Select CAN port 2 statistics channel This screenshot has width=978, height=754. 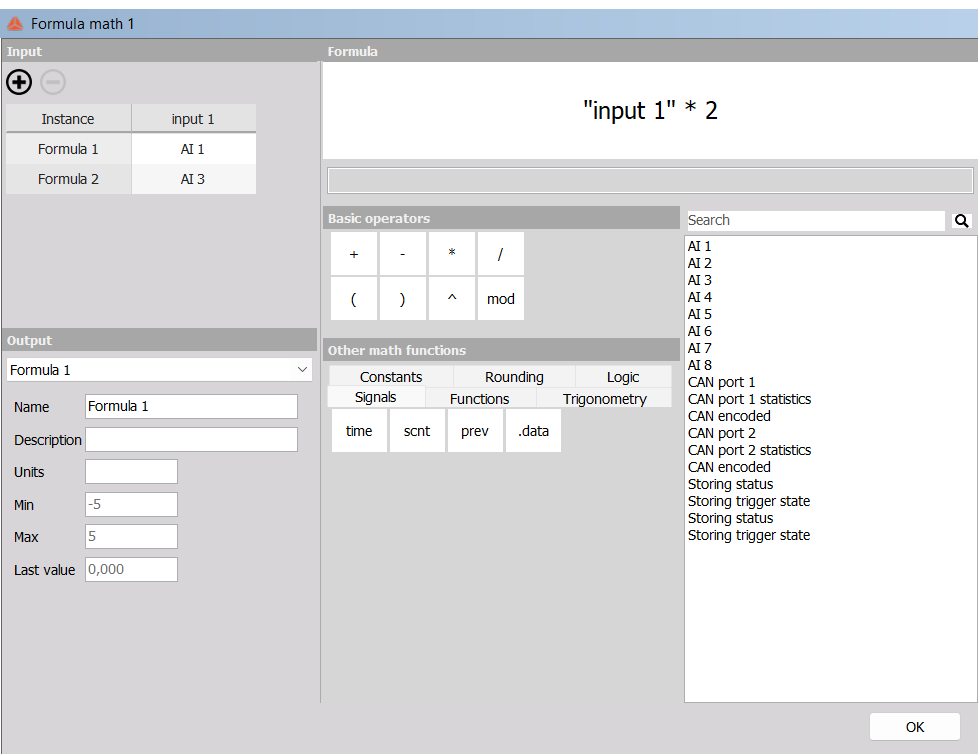tap(749, 450)
